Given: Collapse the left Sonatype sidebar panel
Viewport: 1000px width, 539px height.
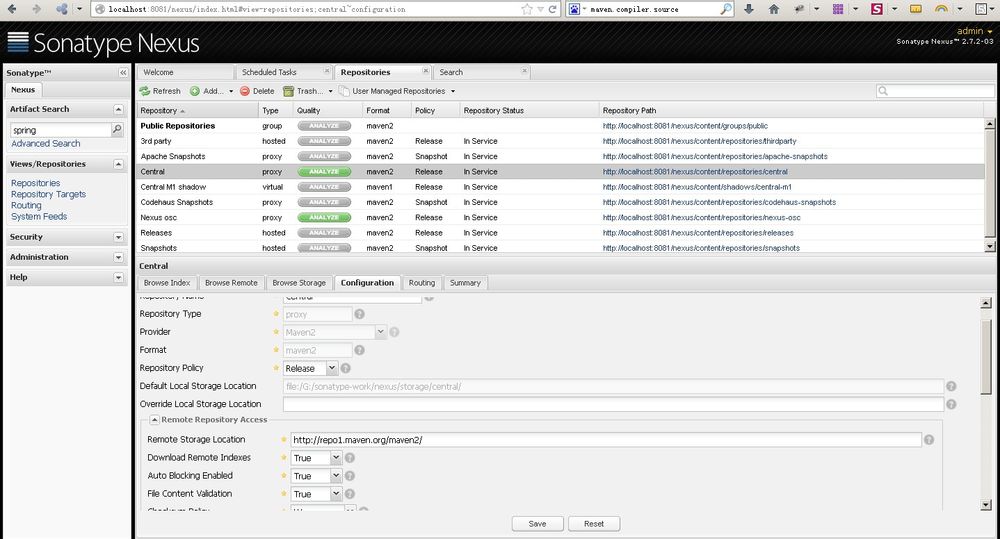Looking at the screenshot, I should [123, 73].
